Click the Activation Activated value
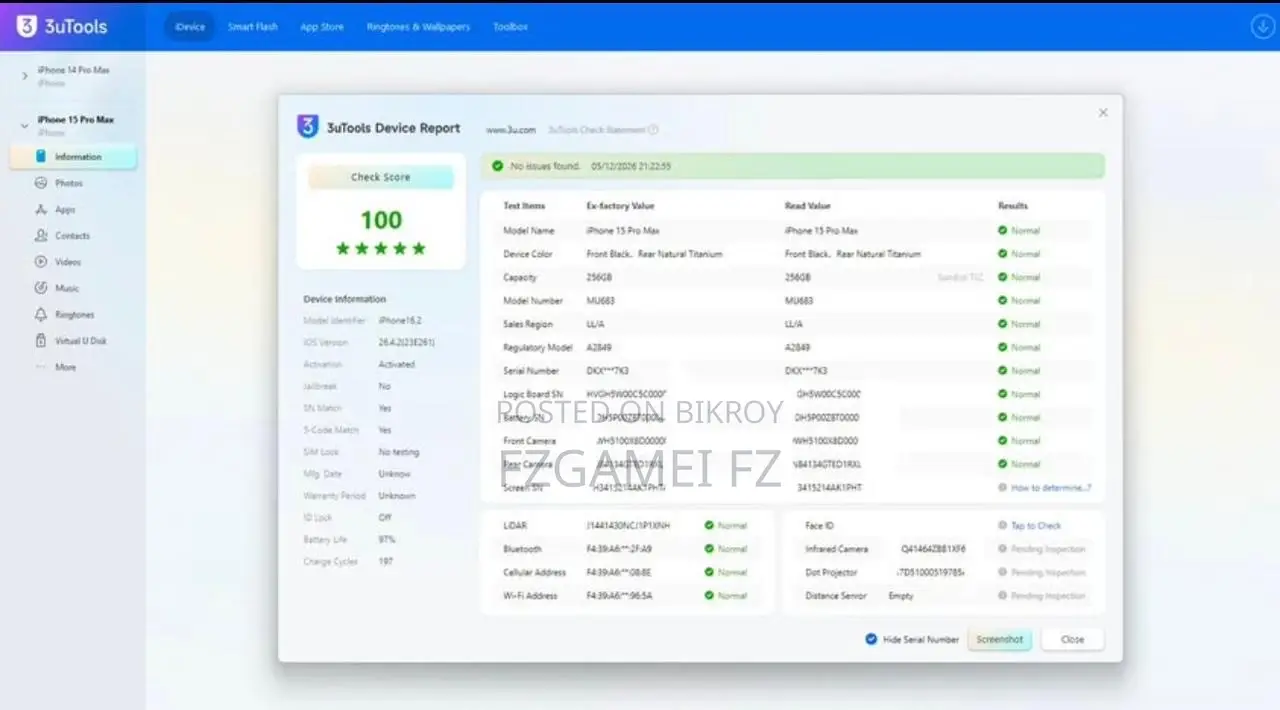 coord(396,364)
